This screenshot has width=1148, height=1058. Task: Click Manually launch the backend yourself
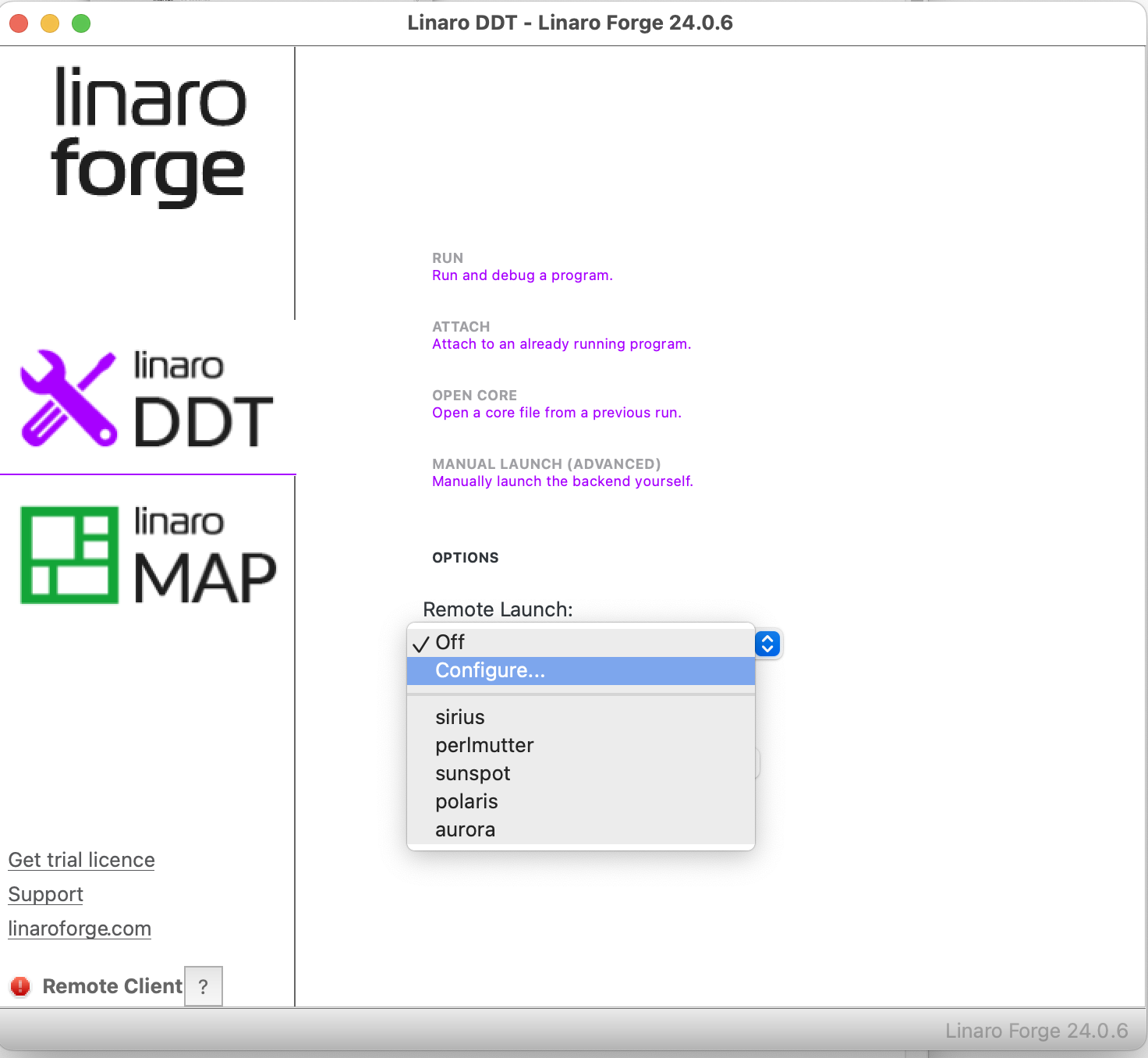[x=562, y=481]
